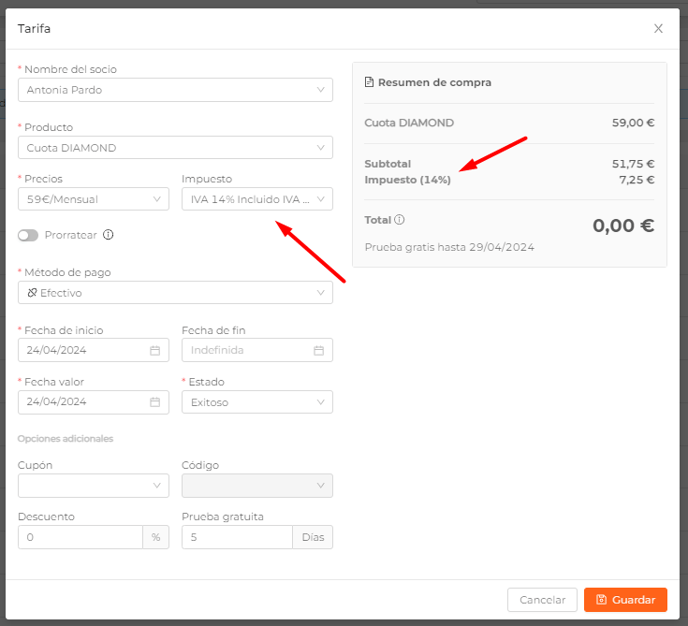This screenshot has width=688, height=626.
Task: Open the Impuesto dropdown showing IVA 14%
Action: (257, 199)
